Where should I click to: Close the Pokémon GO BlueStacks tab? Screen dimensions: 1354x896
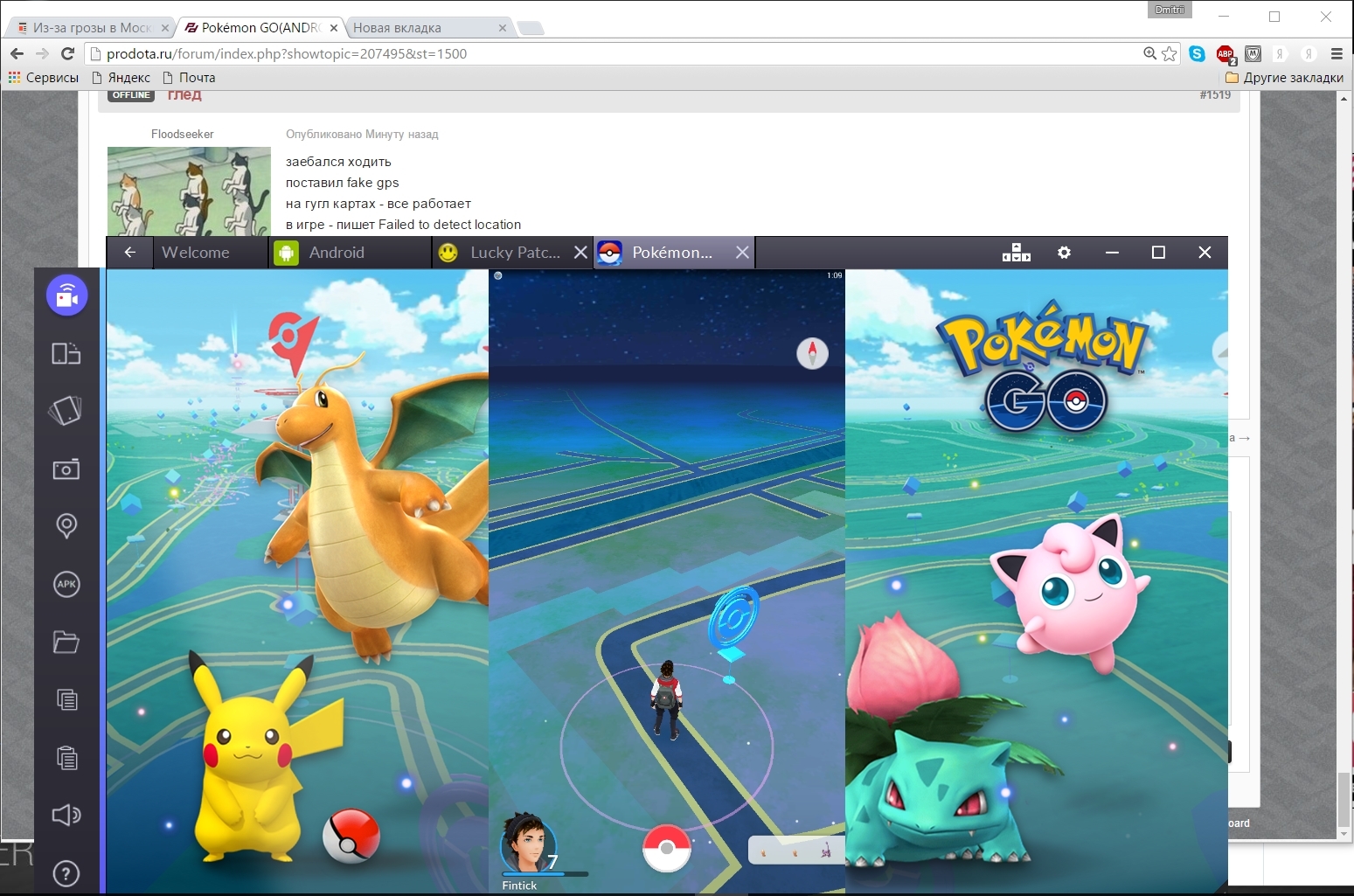click(742, 253)
